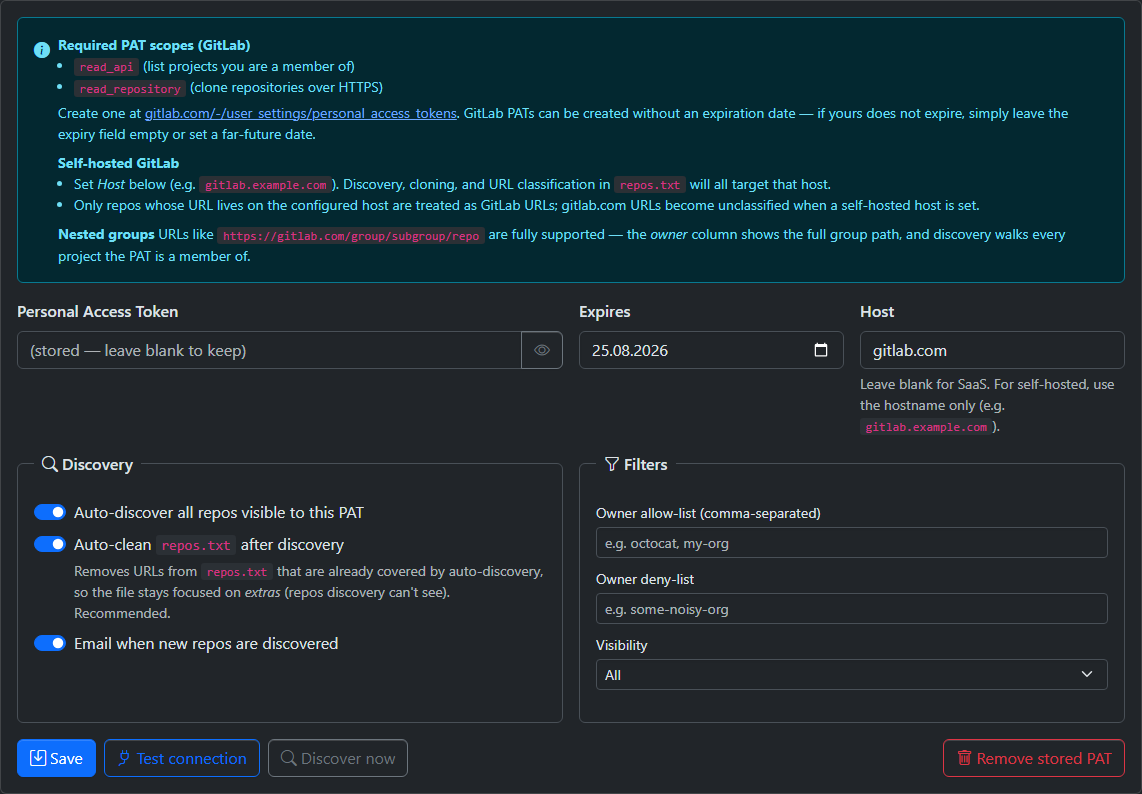This screenshot has width=1142, height=794.
Task: Click the Visibility label
Action: [621, 645]
